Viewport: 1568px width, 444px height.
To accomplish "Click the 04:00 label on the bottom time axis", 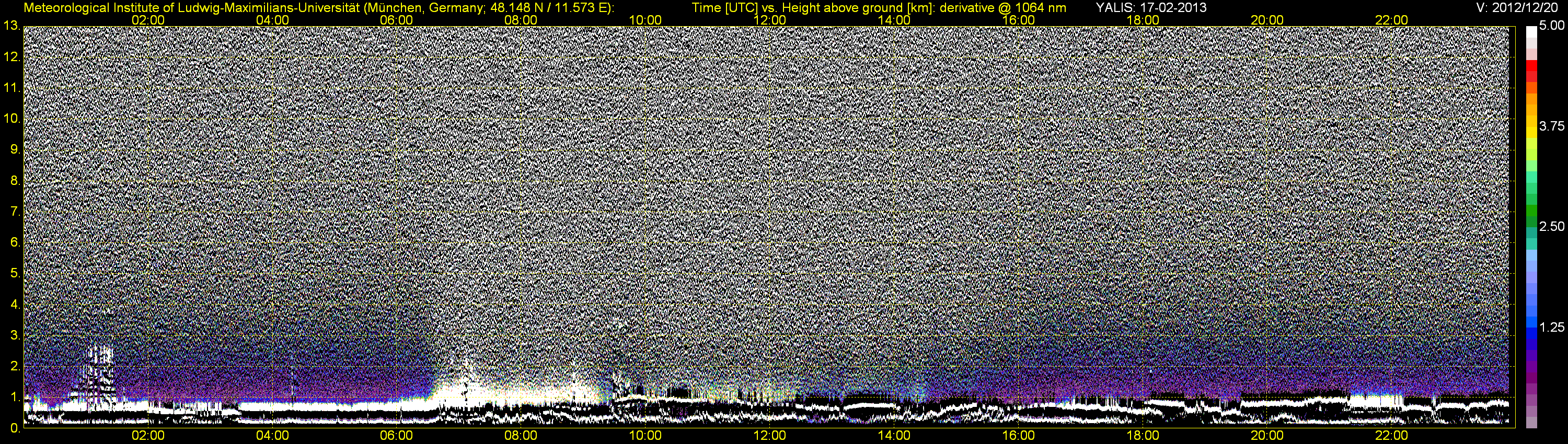I will pos(272,436).
